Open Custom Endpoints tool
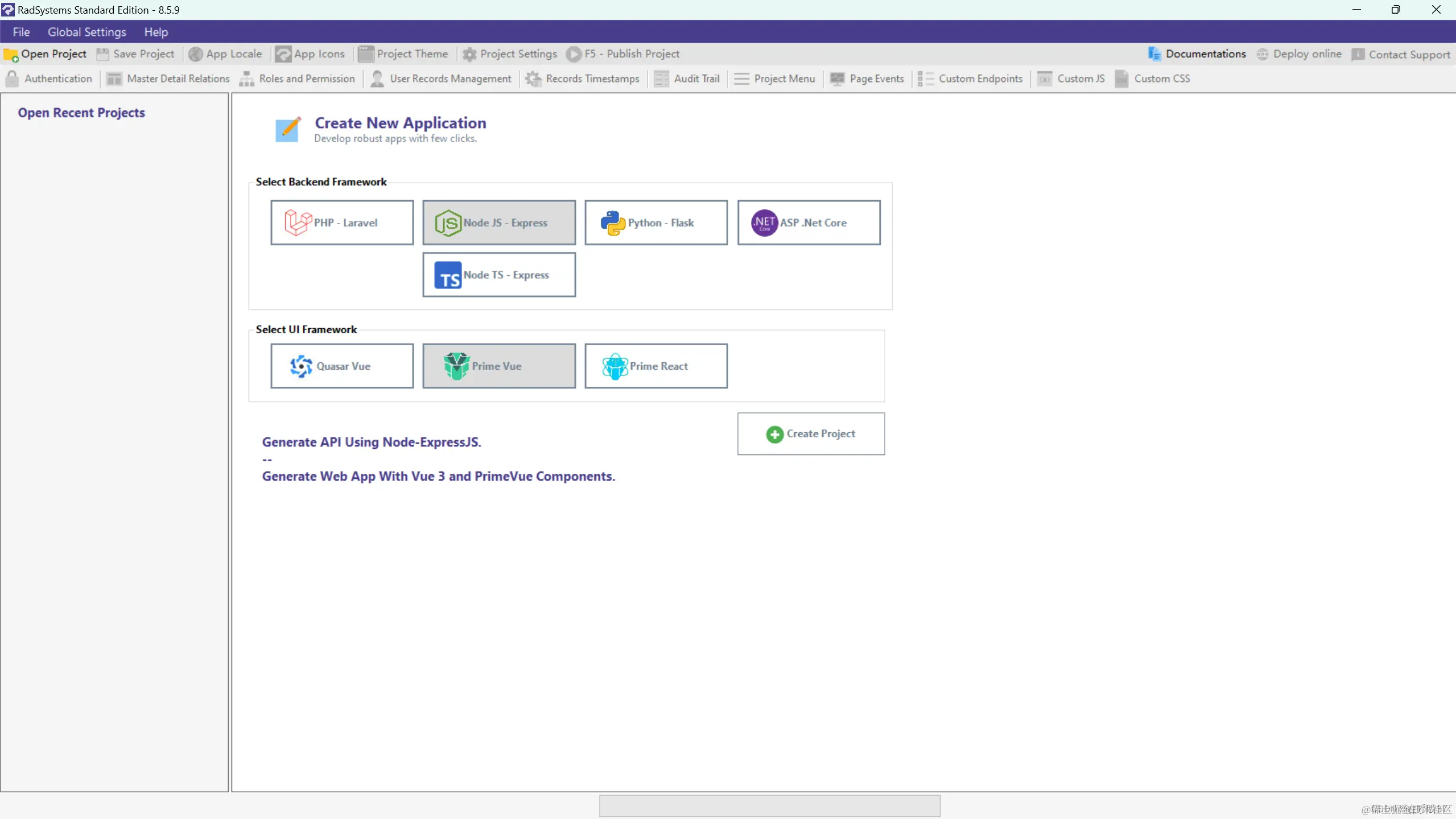Image resolution: width=1456 pixels, height=819 pixels. click(980, 78)
